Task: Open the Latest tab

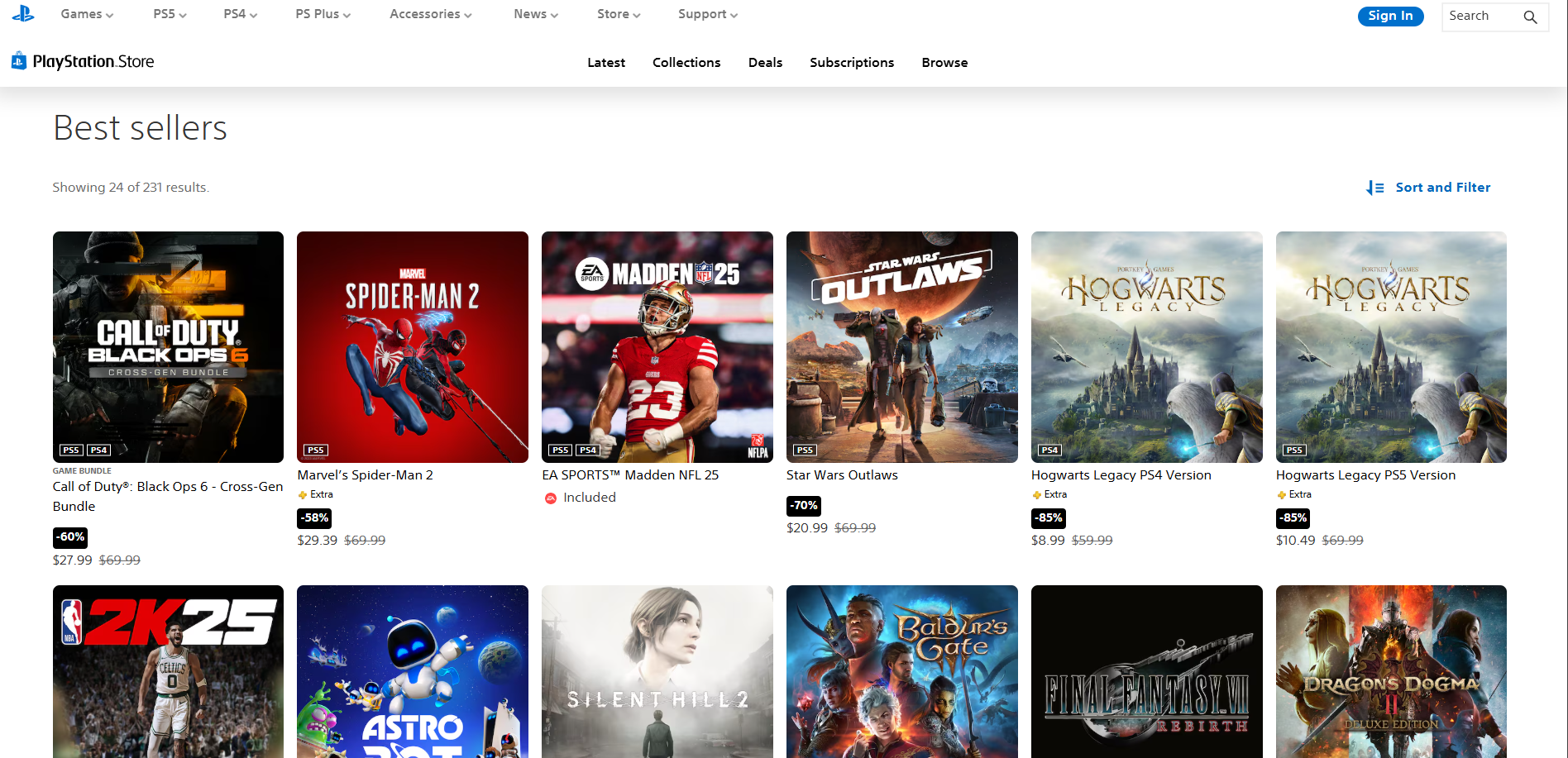Action: point(606,63)
